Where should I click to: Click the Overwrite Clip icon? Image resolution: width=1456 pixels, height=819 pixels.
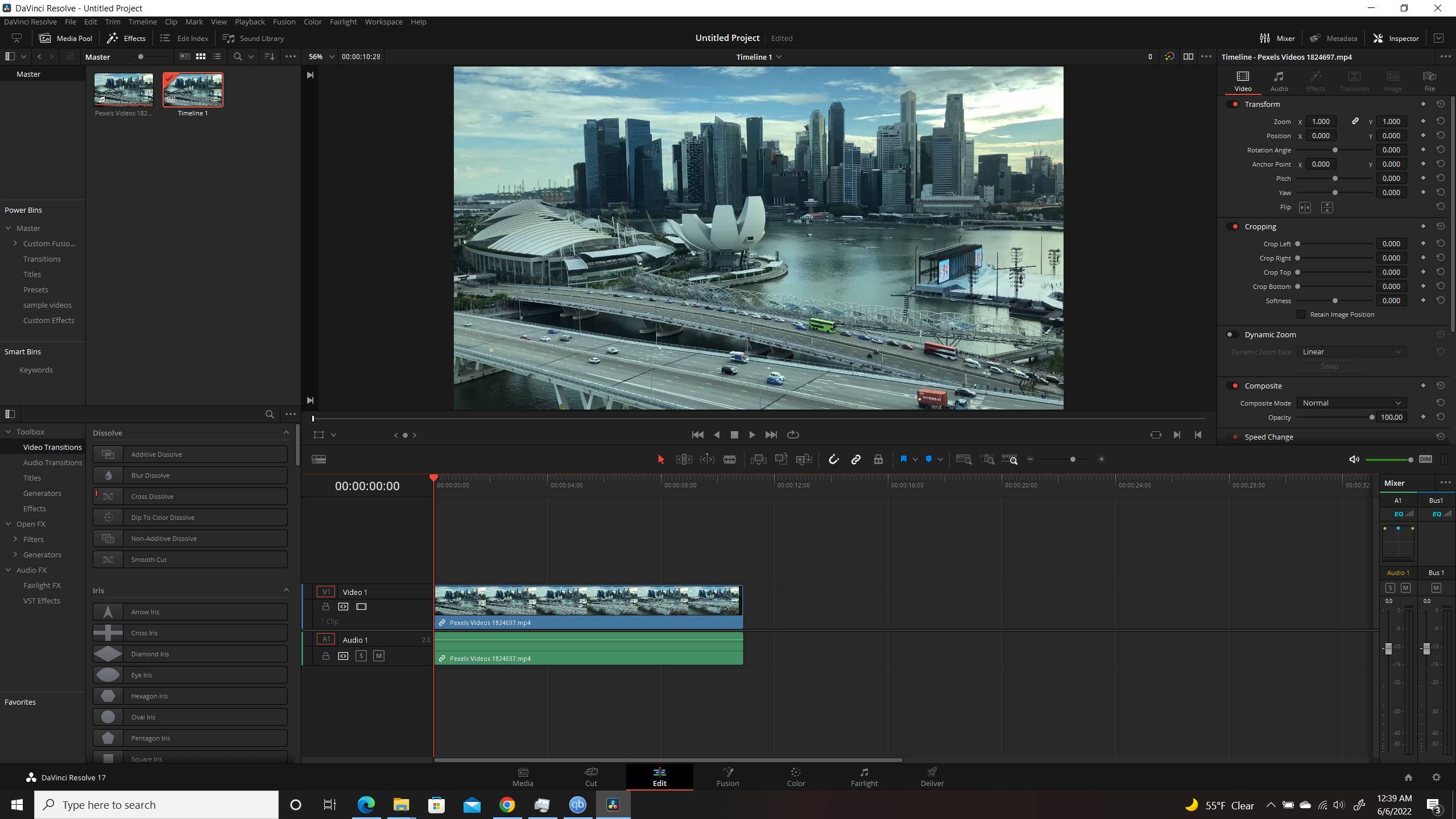[781, 460]
